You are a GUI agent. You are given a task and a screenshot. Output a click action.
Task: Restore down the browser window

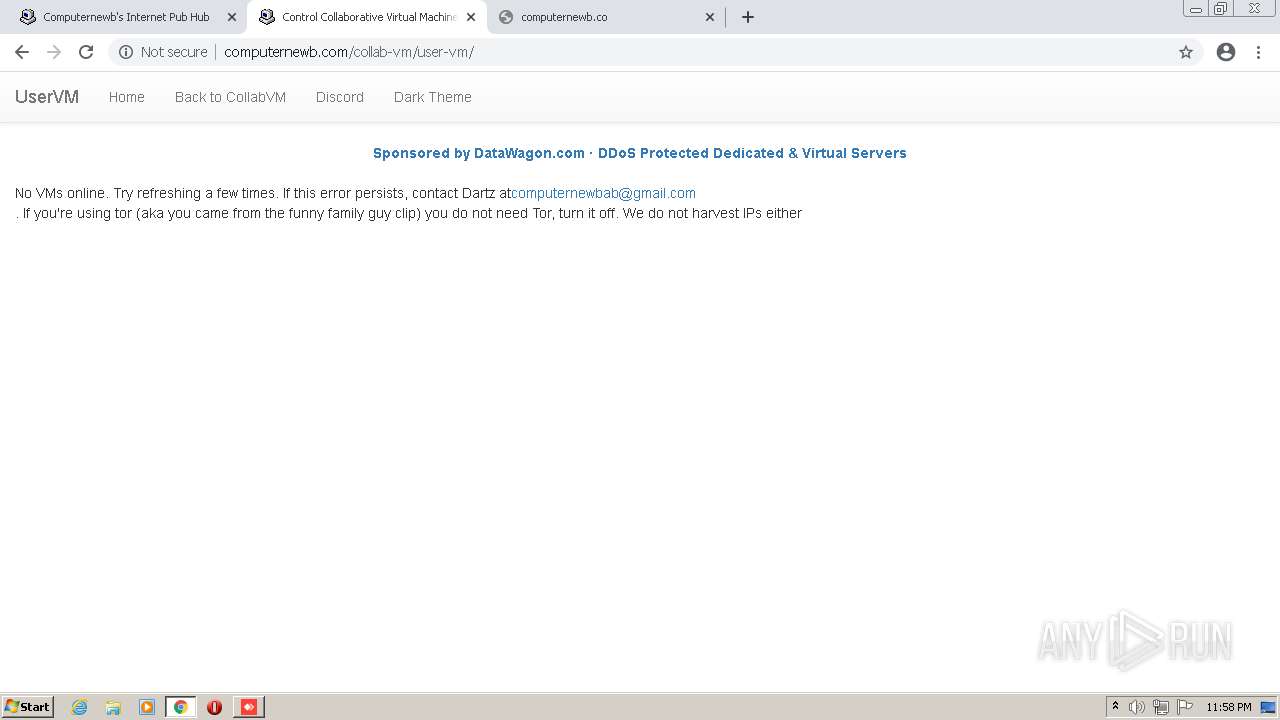1221,8
